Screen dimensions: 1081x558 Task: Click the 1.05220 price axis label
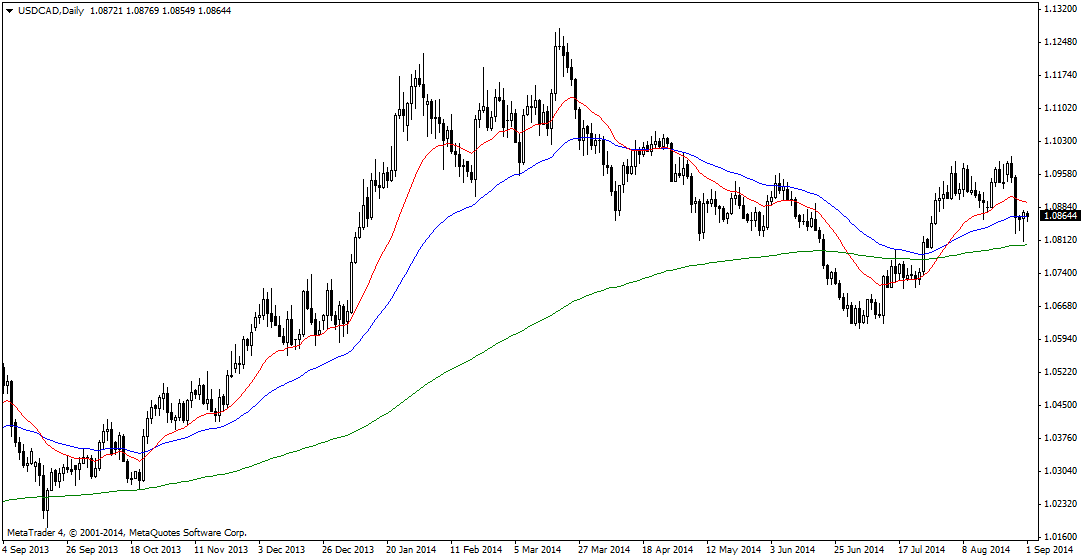tap(1060, 372)
